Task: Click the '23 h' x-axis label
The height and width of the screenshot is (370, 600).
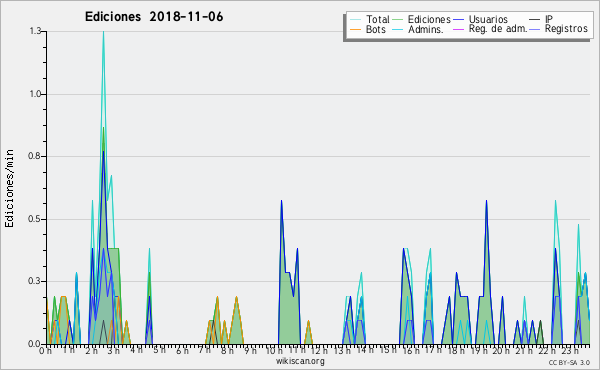Action: pos(569,351)
